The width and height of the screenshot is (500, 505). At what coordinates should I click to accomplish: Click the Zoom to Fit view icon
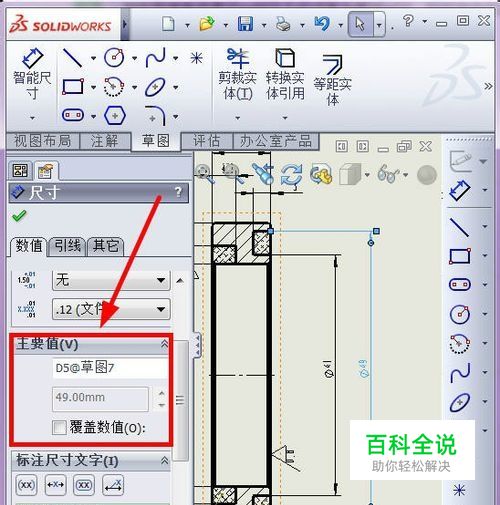click(x=204, y=174)
